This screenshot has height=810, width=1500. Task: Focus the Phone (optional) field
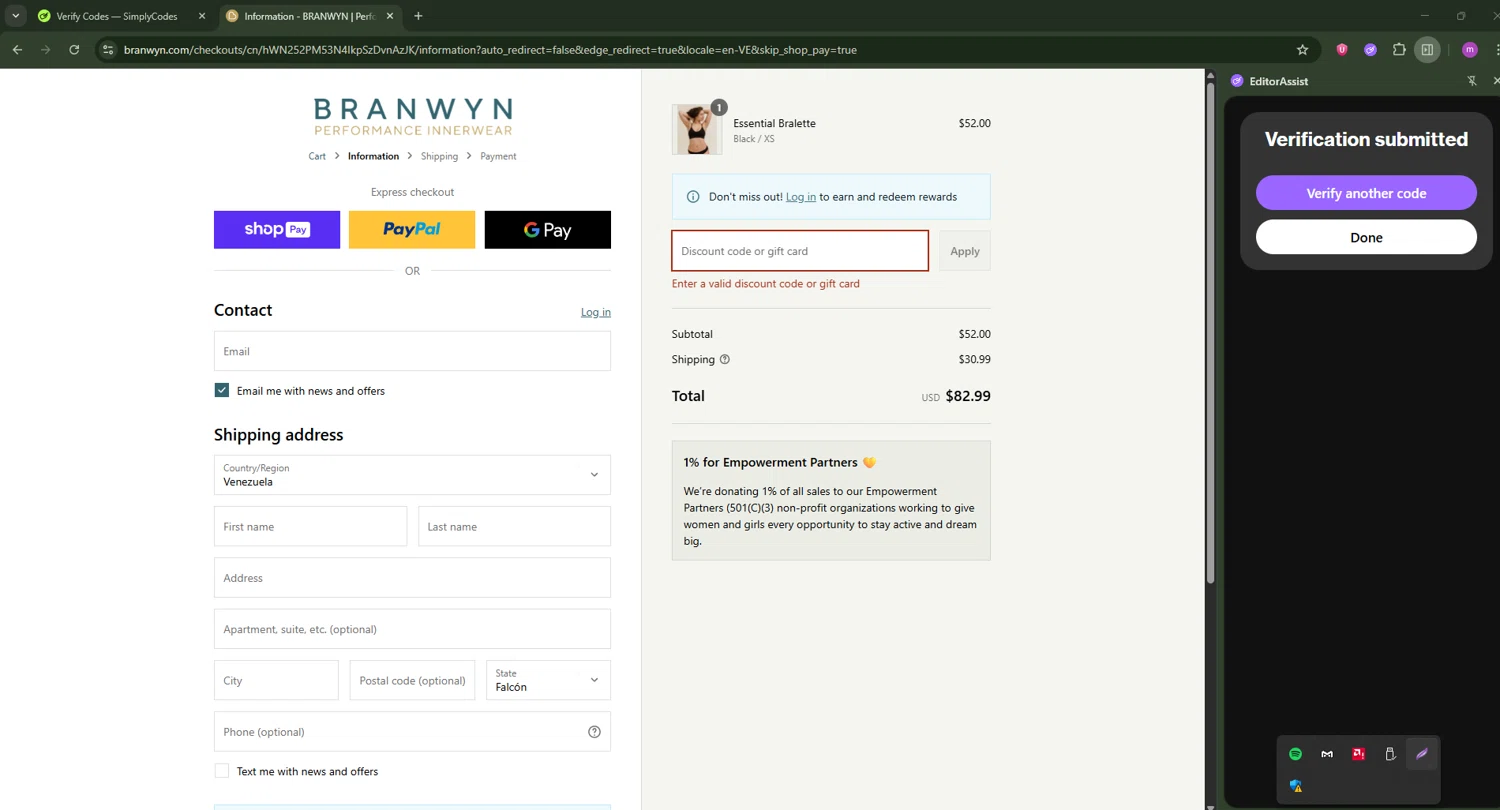pos(412,732)
